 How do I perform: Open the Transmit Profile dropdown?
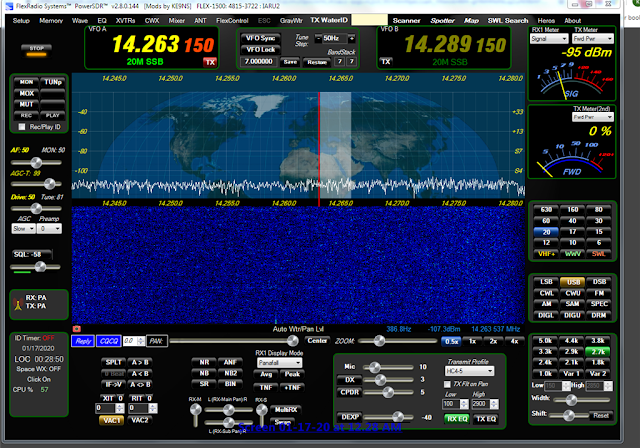pyautogui.click(x=469, y=371)
